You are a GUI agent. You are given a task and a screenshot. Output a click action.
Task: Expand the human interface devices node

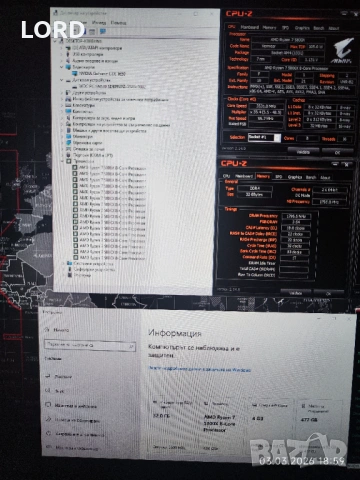62,99
